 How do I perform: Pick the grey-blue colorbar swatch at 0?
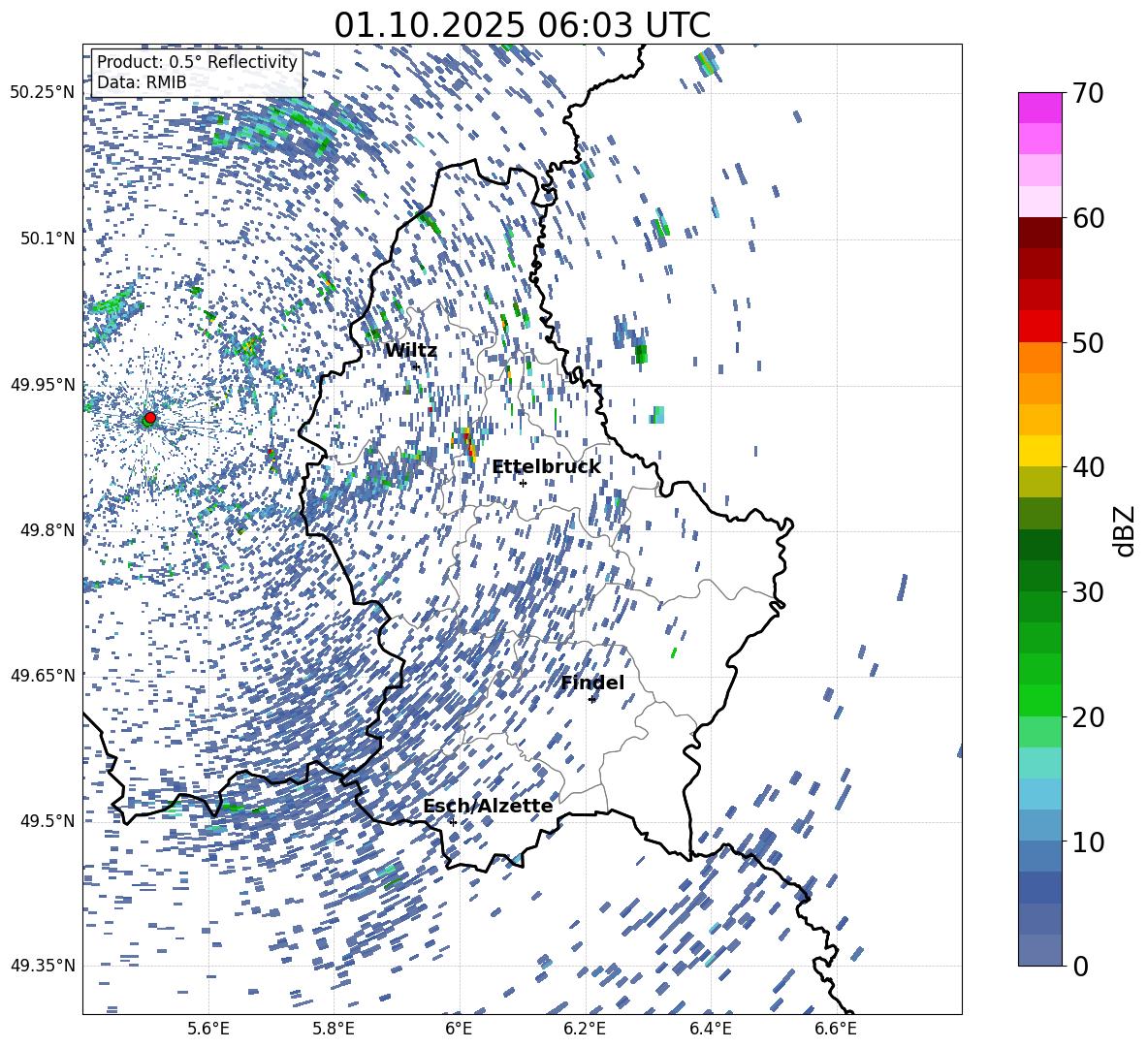point(1039,950)
